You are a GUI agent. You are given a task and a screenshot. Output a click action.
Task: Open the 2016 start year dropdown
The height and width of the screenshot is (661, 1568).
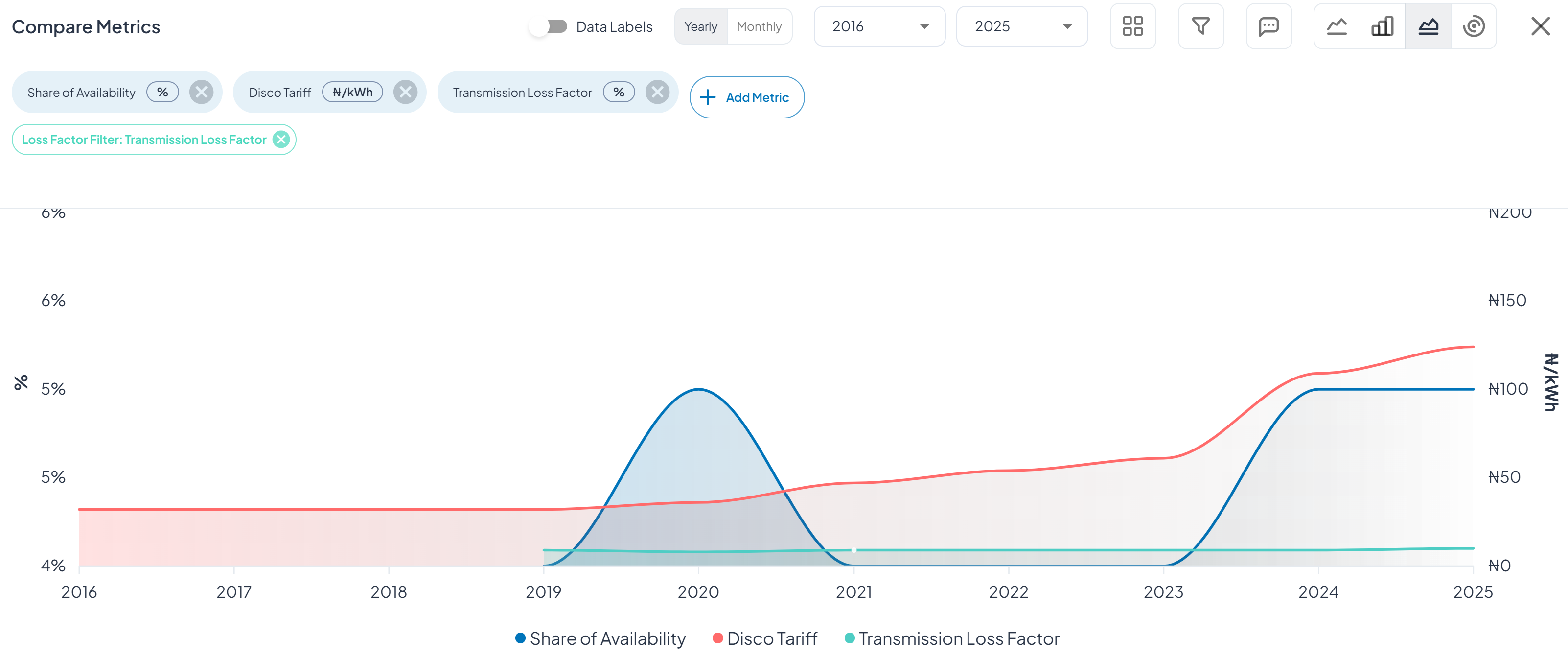[x=879, y=26]
